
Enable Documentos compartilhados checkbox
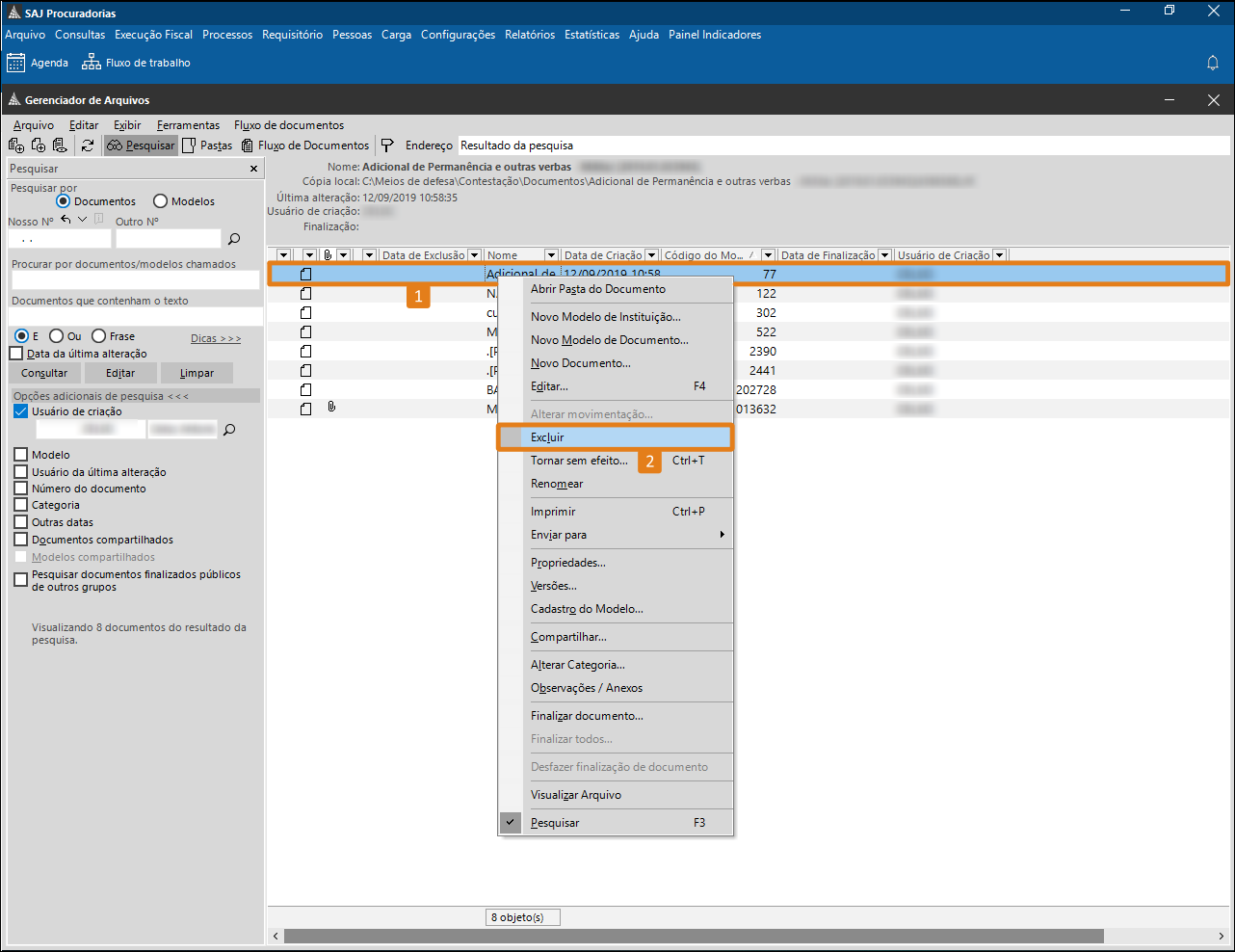tap(21, 540)
